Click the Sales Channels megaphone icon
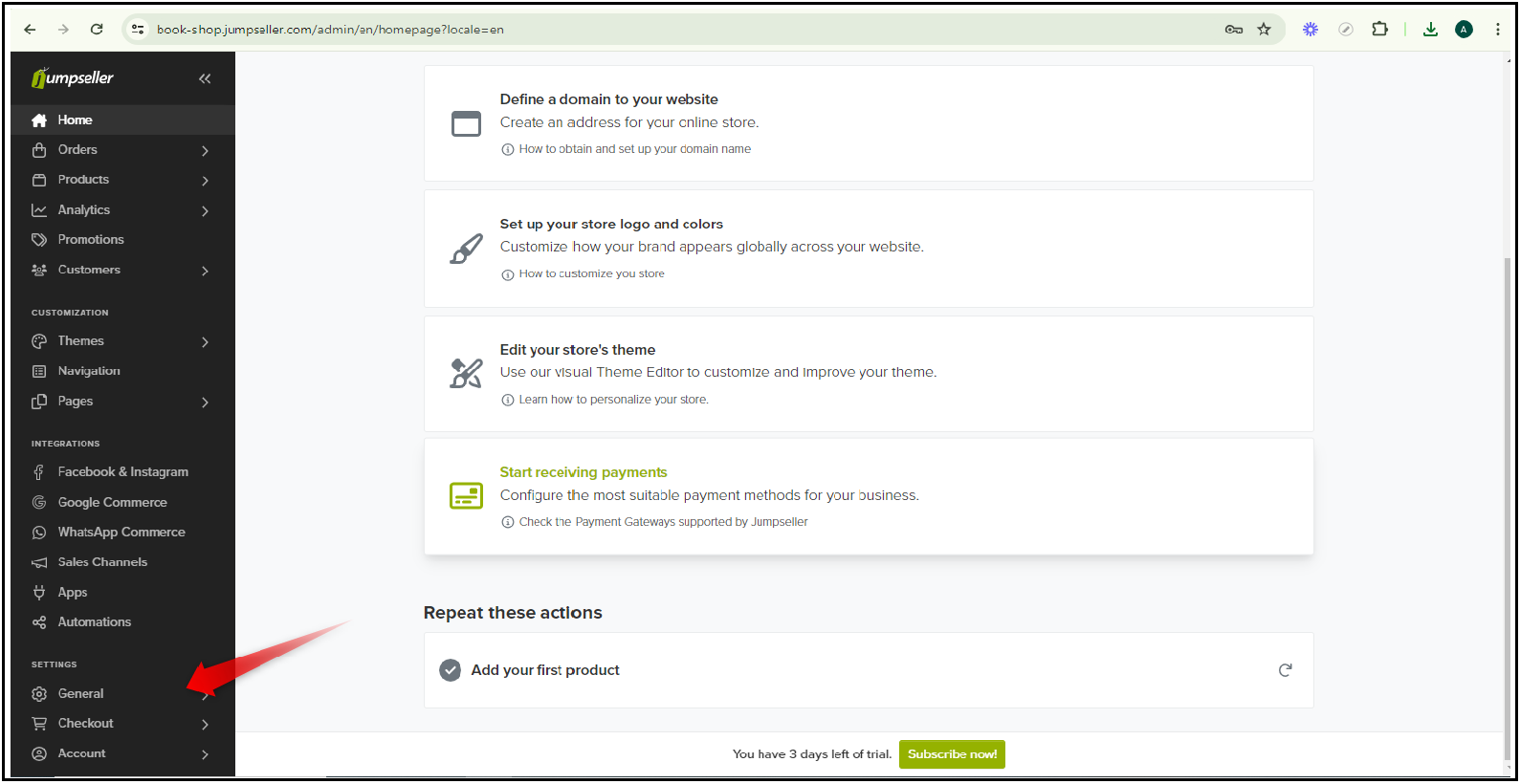 tap(39, 563)
